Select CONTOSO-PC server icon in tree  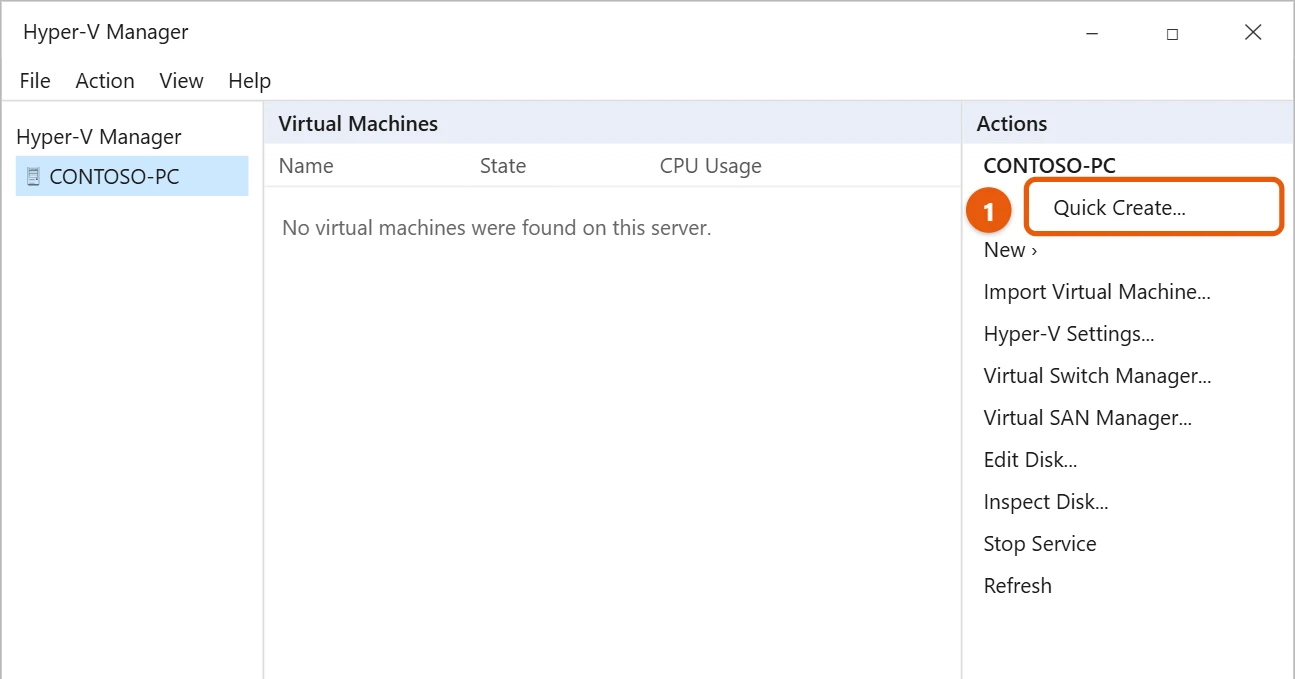point(33,177)
